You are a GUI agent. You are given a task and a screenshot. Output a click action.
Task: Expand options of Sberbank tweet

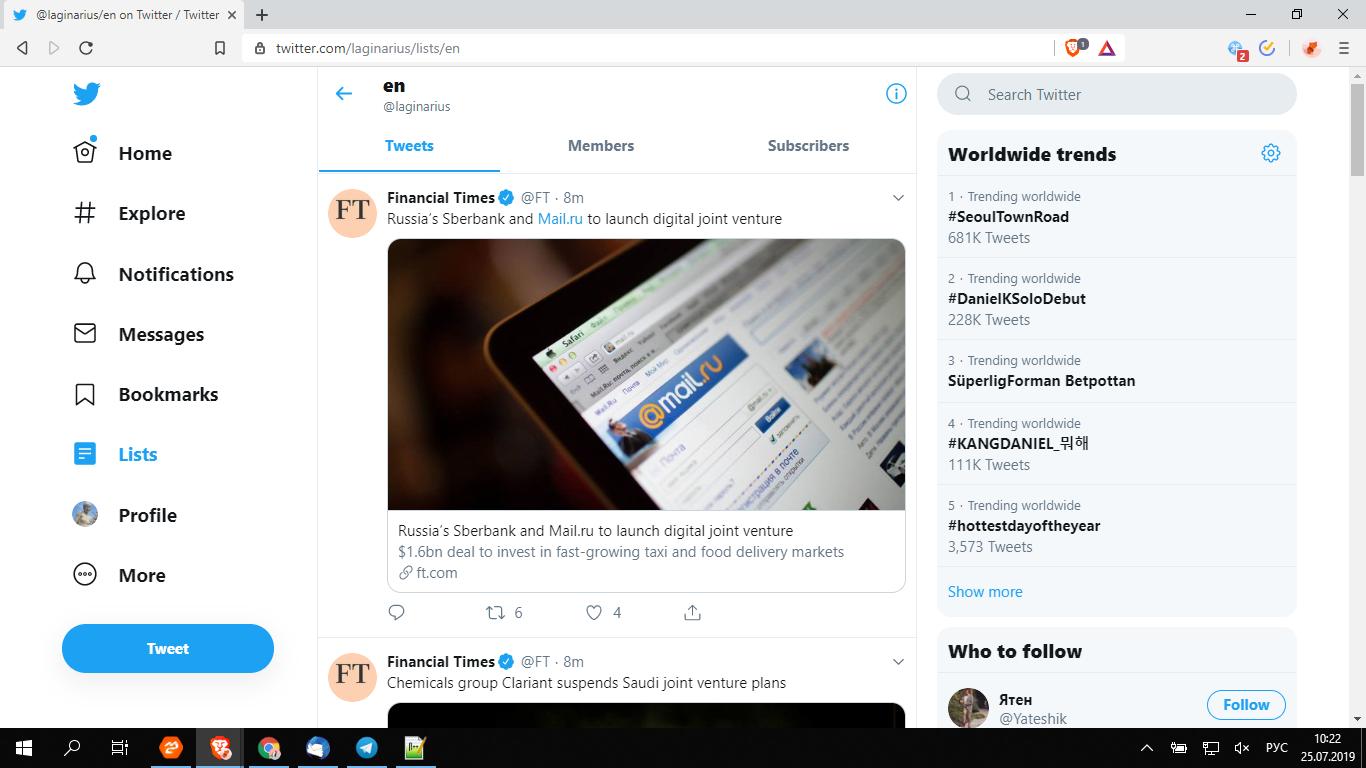coord(898,198)
